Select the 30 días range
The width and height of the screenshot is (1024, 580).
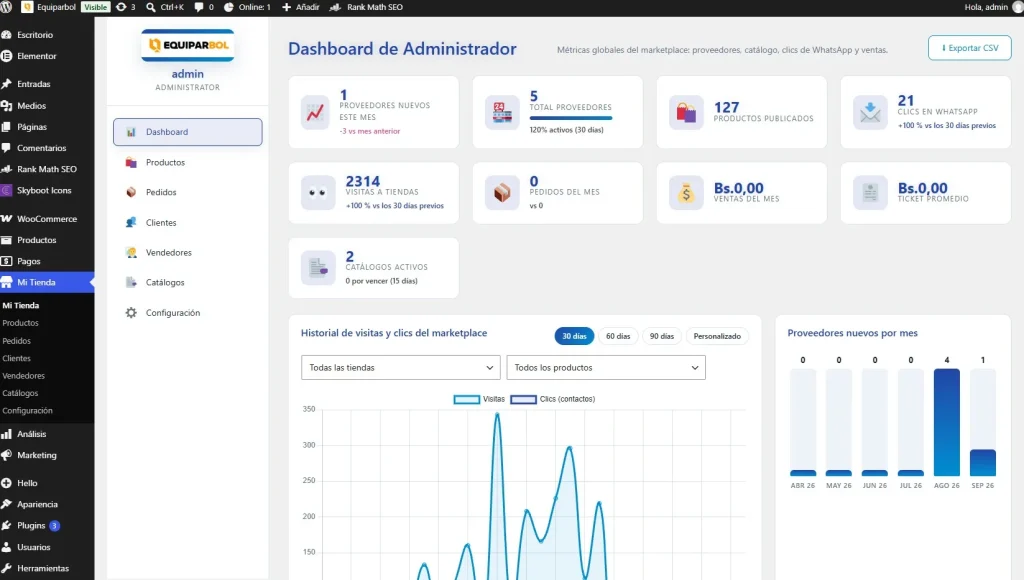[574, 336]
